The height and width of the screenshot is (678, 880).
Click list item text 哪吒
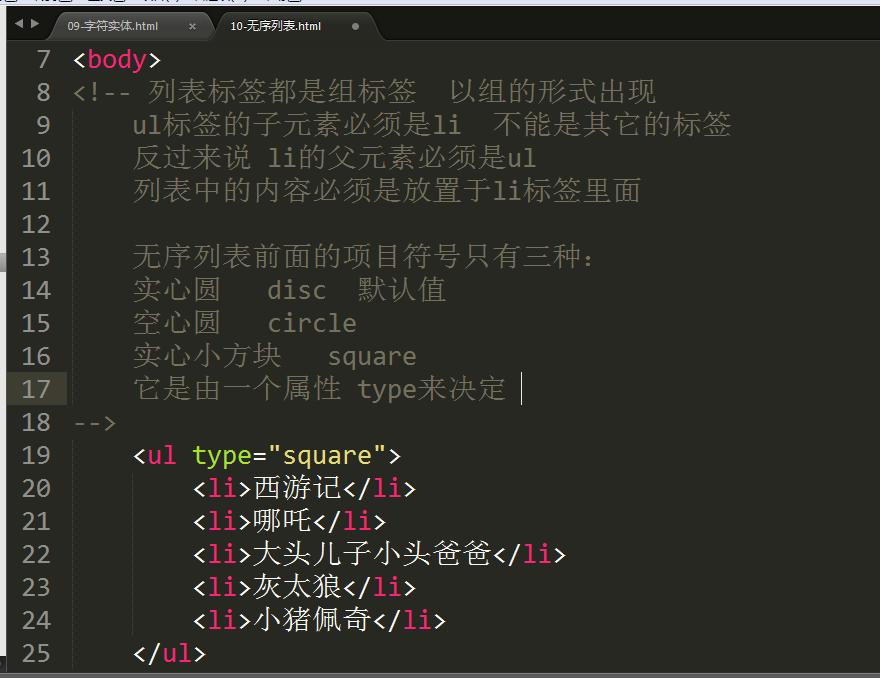coord(282,521)
